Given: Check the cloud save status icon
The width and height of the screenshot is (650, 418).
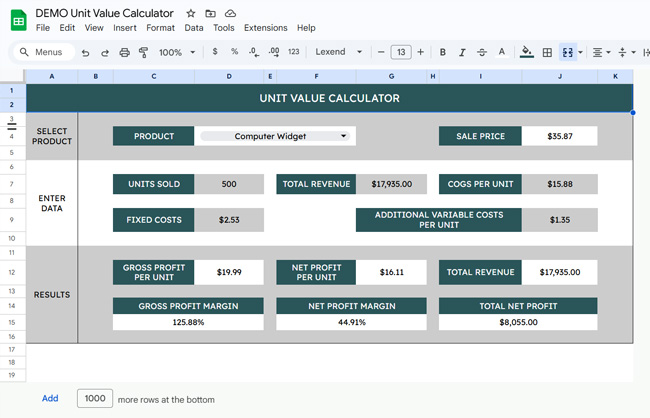Looking at the screenshot, I should (230, 14).
